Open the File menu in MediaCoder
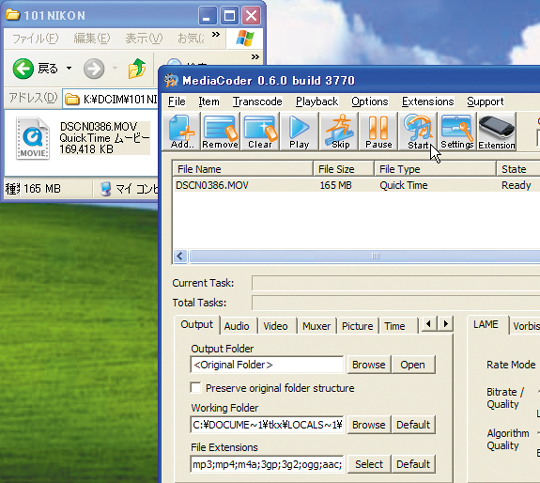The image size is (540, 483). [x=177, y=101]
